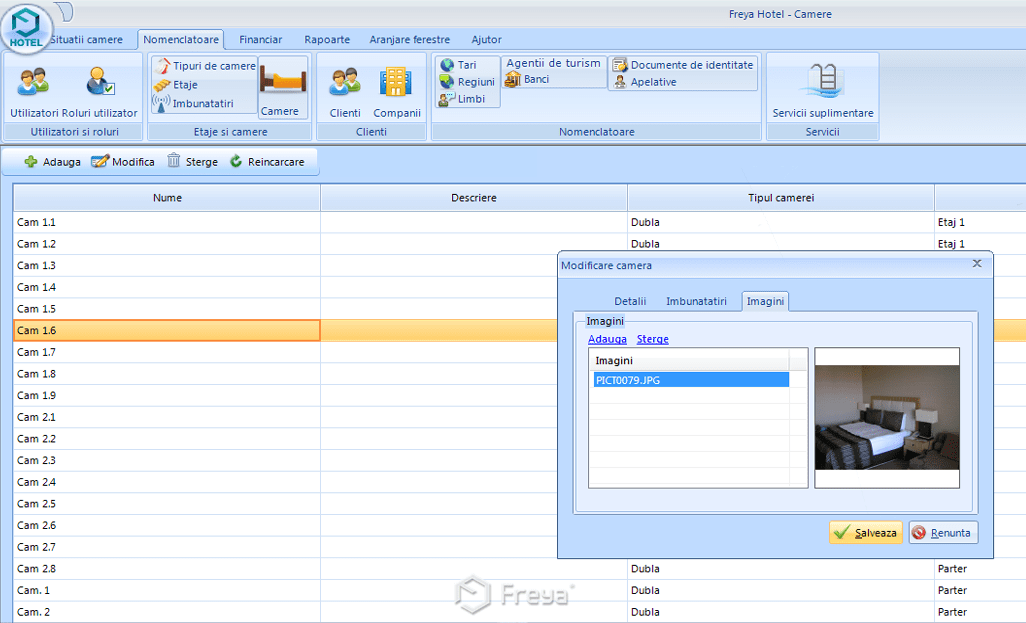
Task: Open the Apelative item
Action: click(645, 82)
